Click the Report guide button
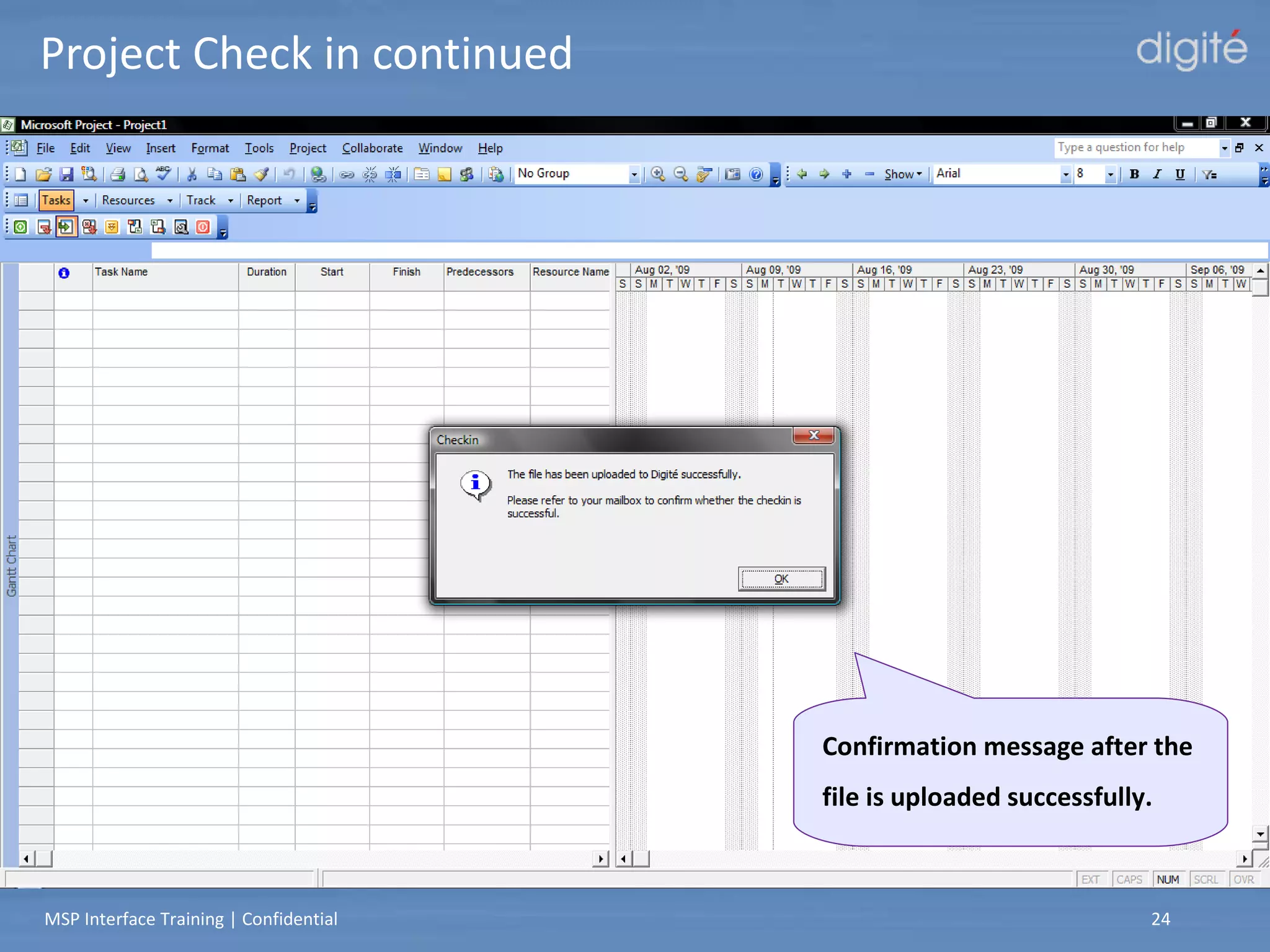Viewport: 1270px width, 952px height. [x=264, y=200]
